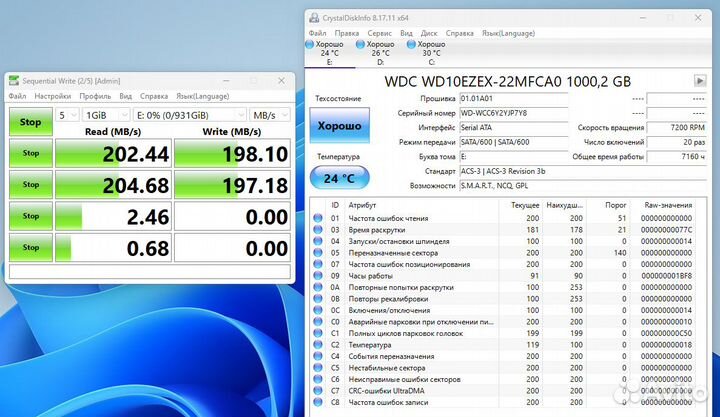Click the ID column header
The image size is (720, 417).
(335, 205)
